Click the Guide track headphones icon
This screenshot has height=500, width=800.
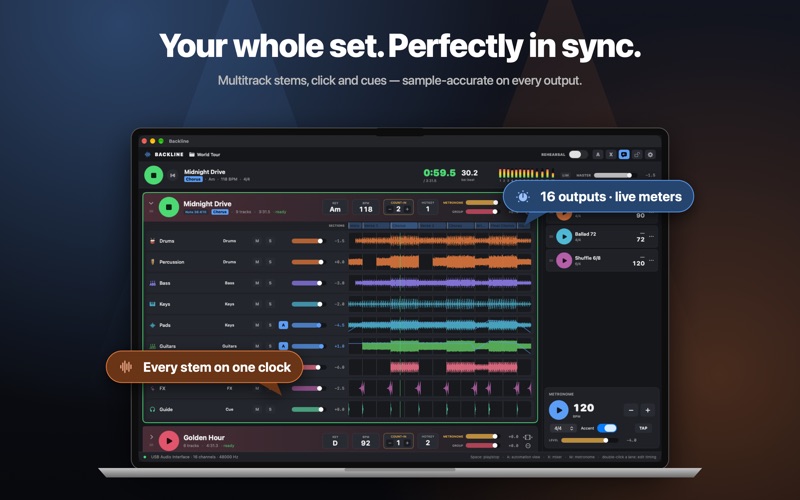[x=152, y=409]
